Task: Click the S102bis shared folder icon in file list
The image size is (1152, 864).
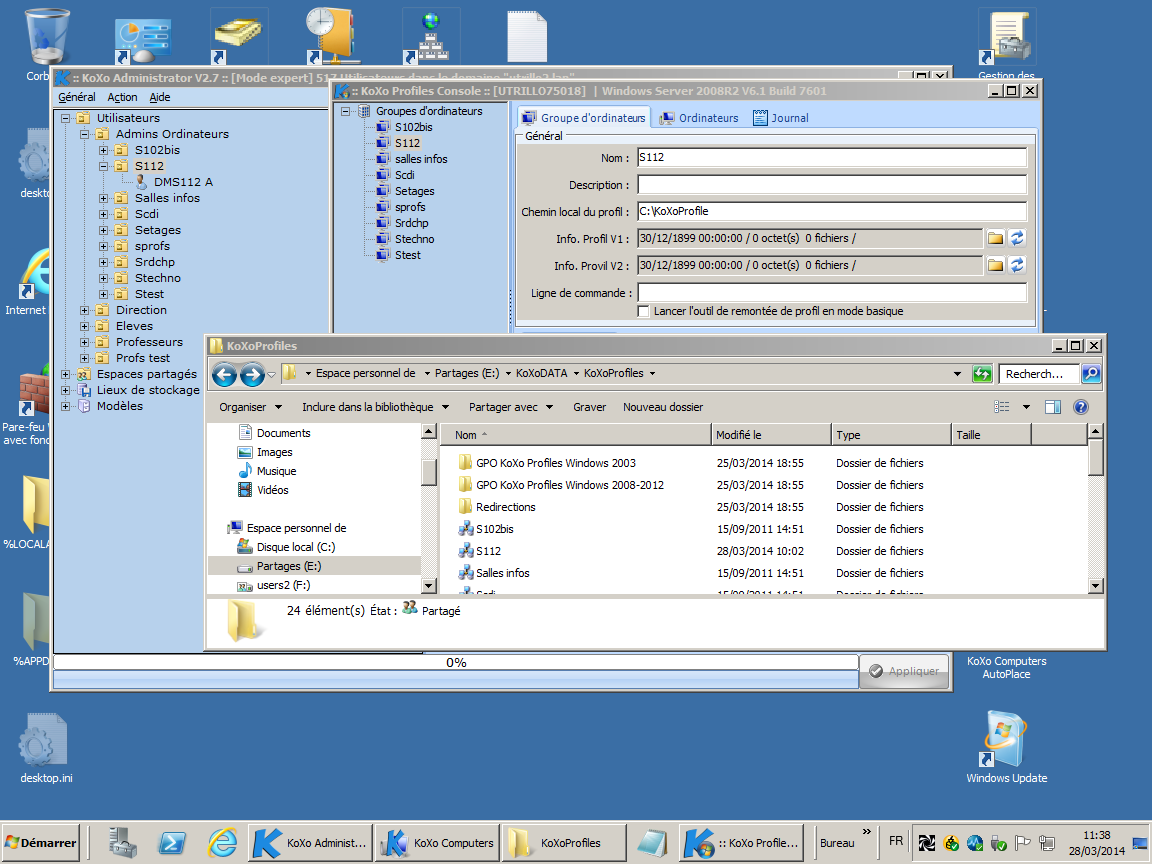Action: tap(465, 529)
